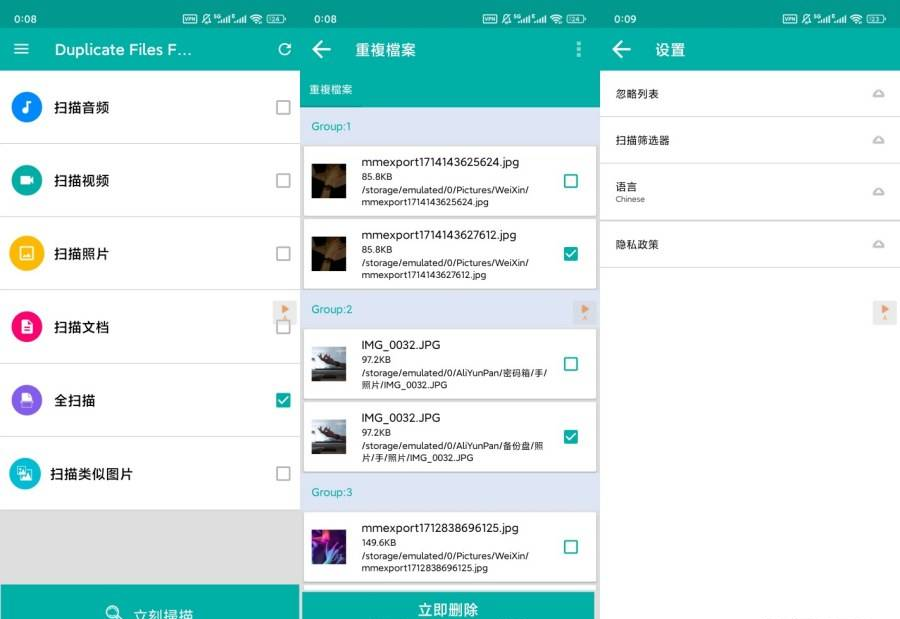The width and height of the screenshot is (900, 619).
Task: Tap the 立刻扫描 button
Action: pyautogui.click(x=150, y=603)
